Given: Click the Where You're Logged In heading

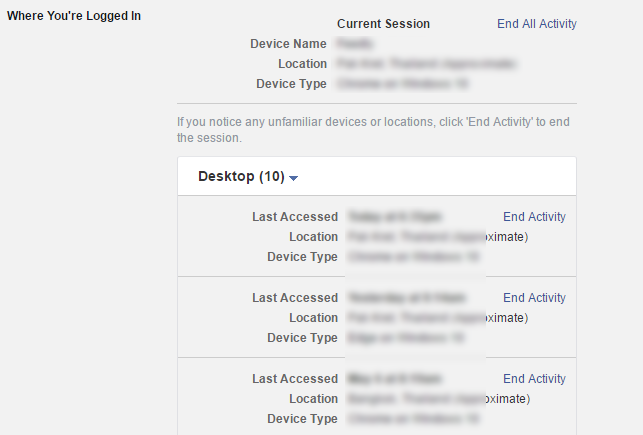Looking at the screenshot, I should tap(74, 16).
